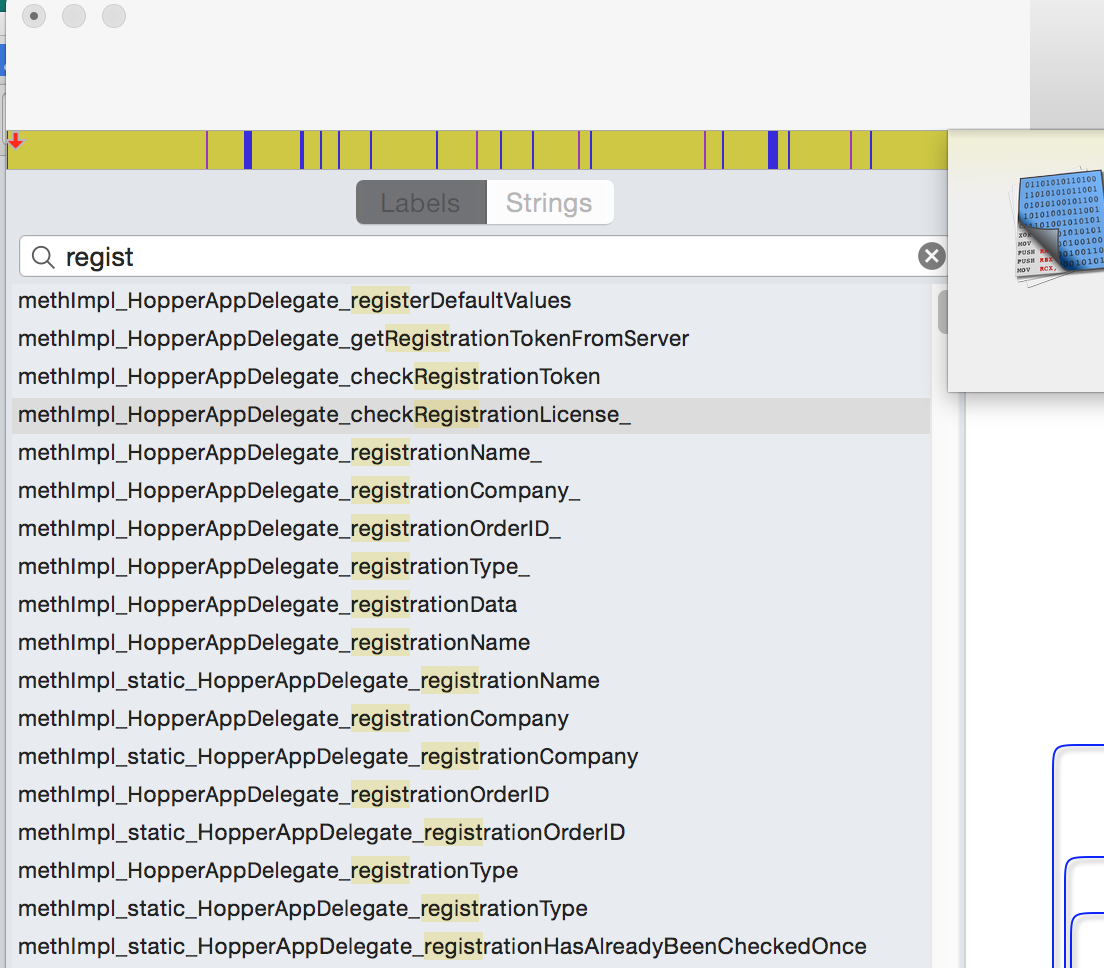Click the vertical scrollbar thumb of label list

tap(943, 312)
